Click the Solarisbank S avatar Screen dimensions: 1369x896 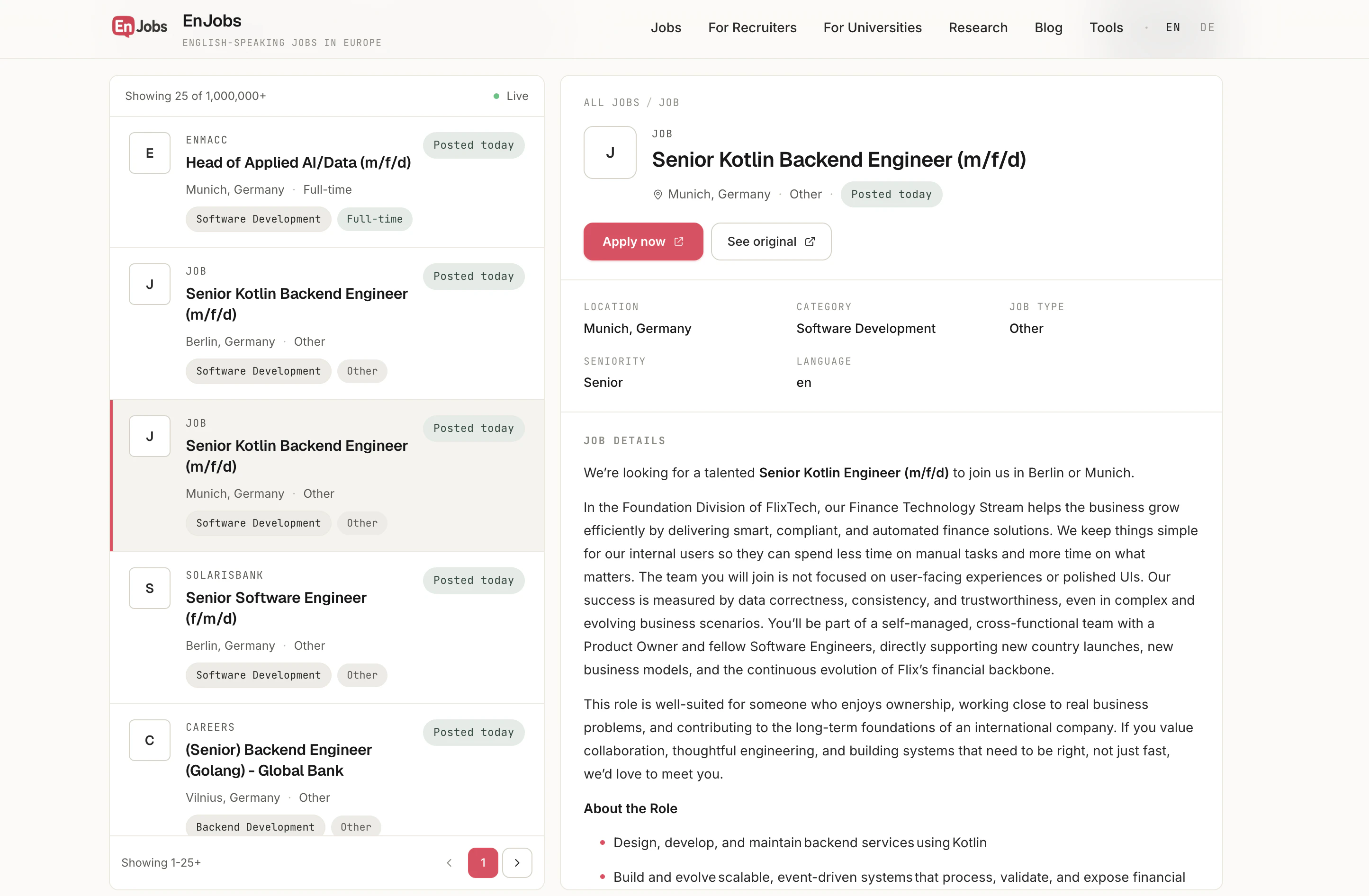pos(150,588)
